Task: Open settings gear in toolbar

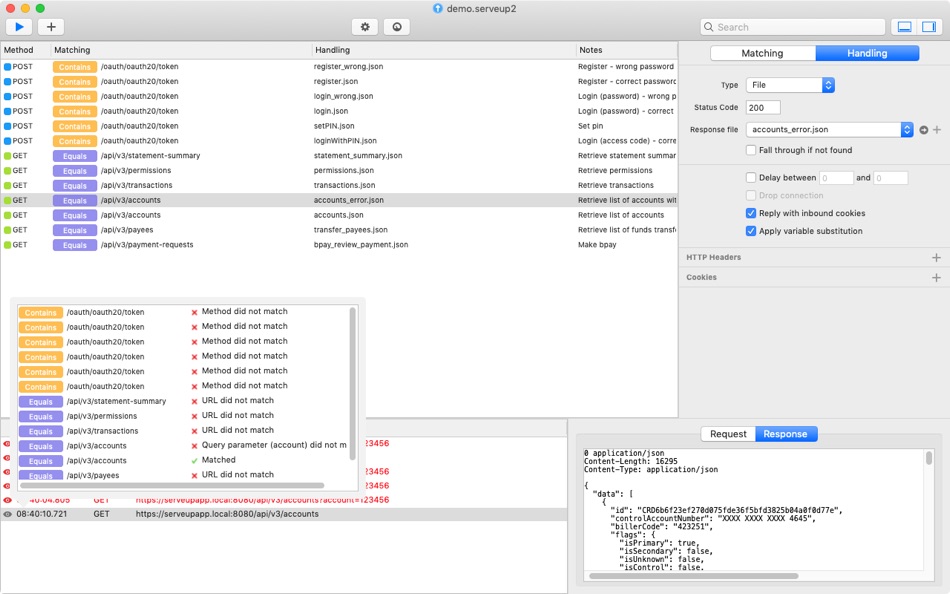Action: click(x=365, y=27)
